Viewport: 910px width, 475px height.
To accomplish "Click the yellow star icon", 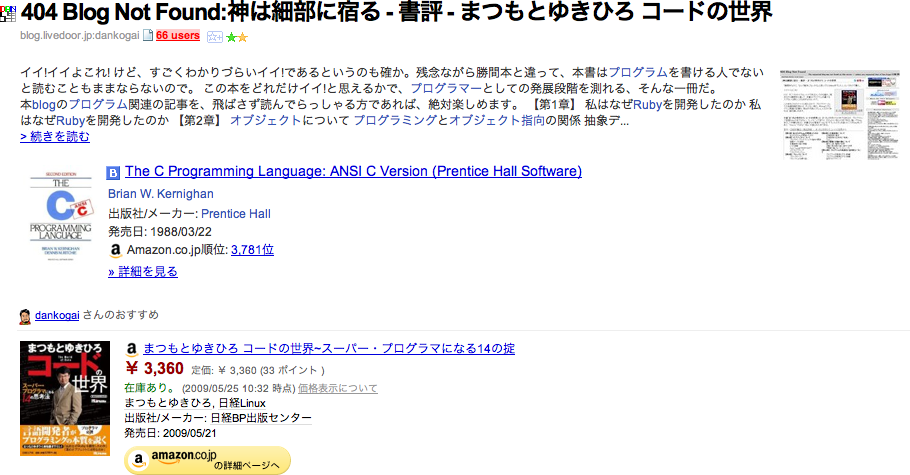I will coord(243,37).
